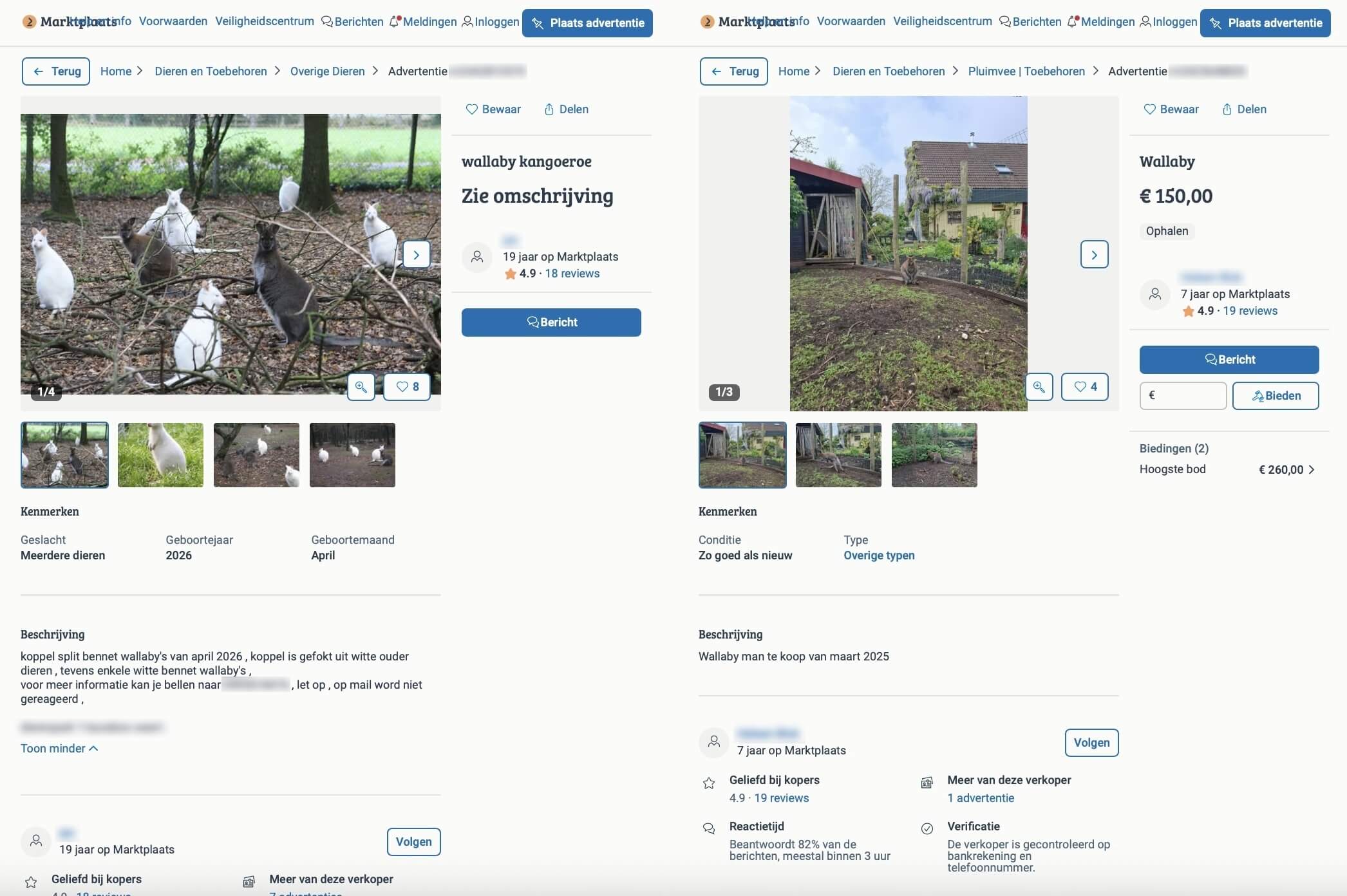
Task: Open Berichten in the left page header
Action: pos(352,22)
